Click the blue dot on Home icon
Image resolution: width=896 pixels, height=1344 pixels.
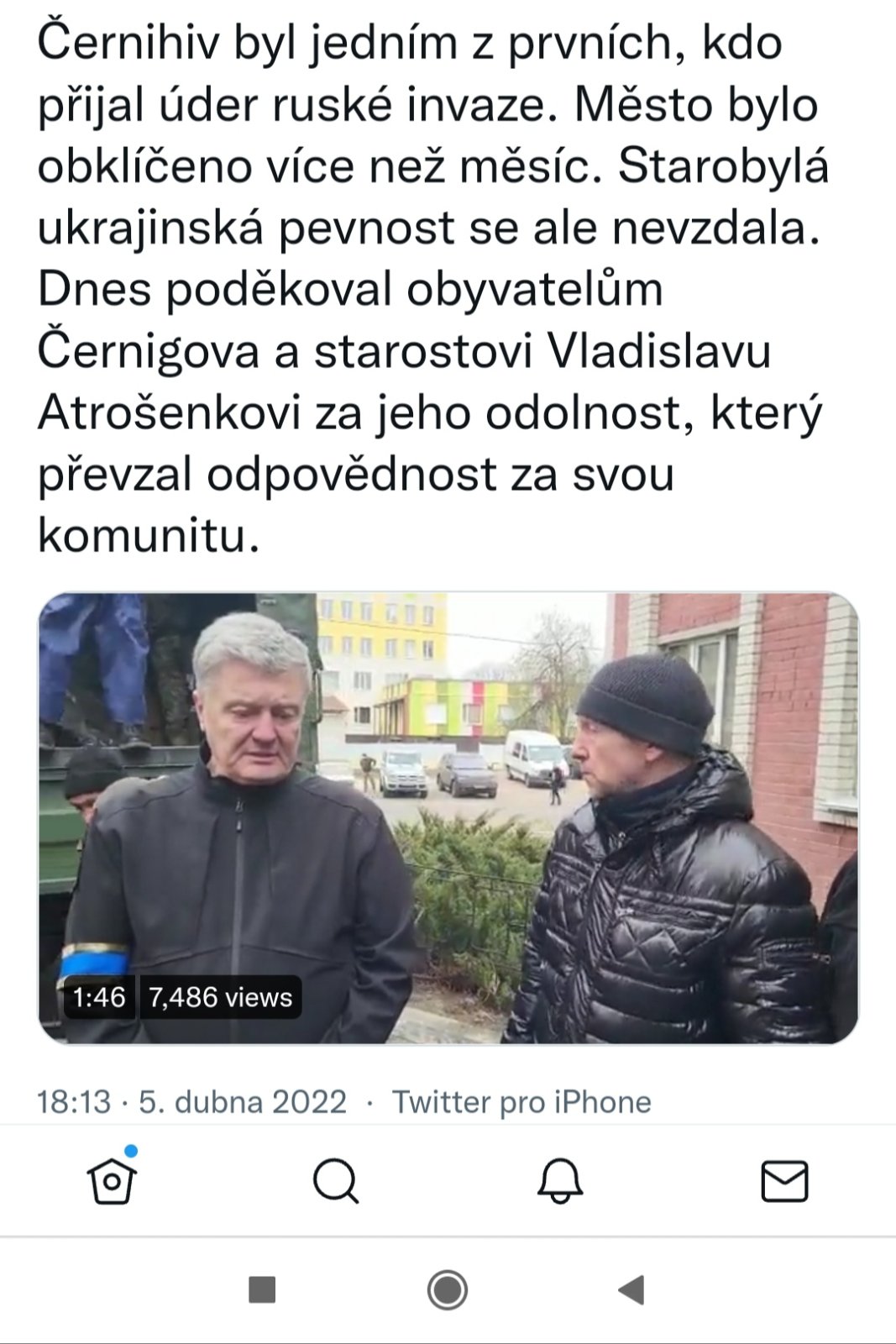pos(131,1151)
